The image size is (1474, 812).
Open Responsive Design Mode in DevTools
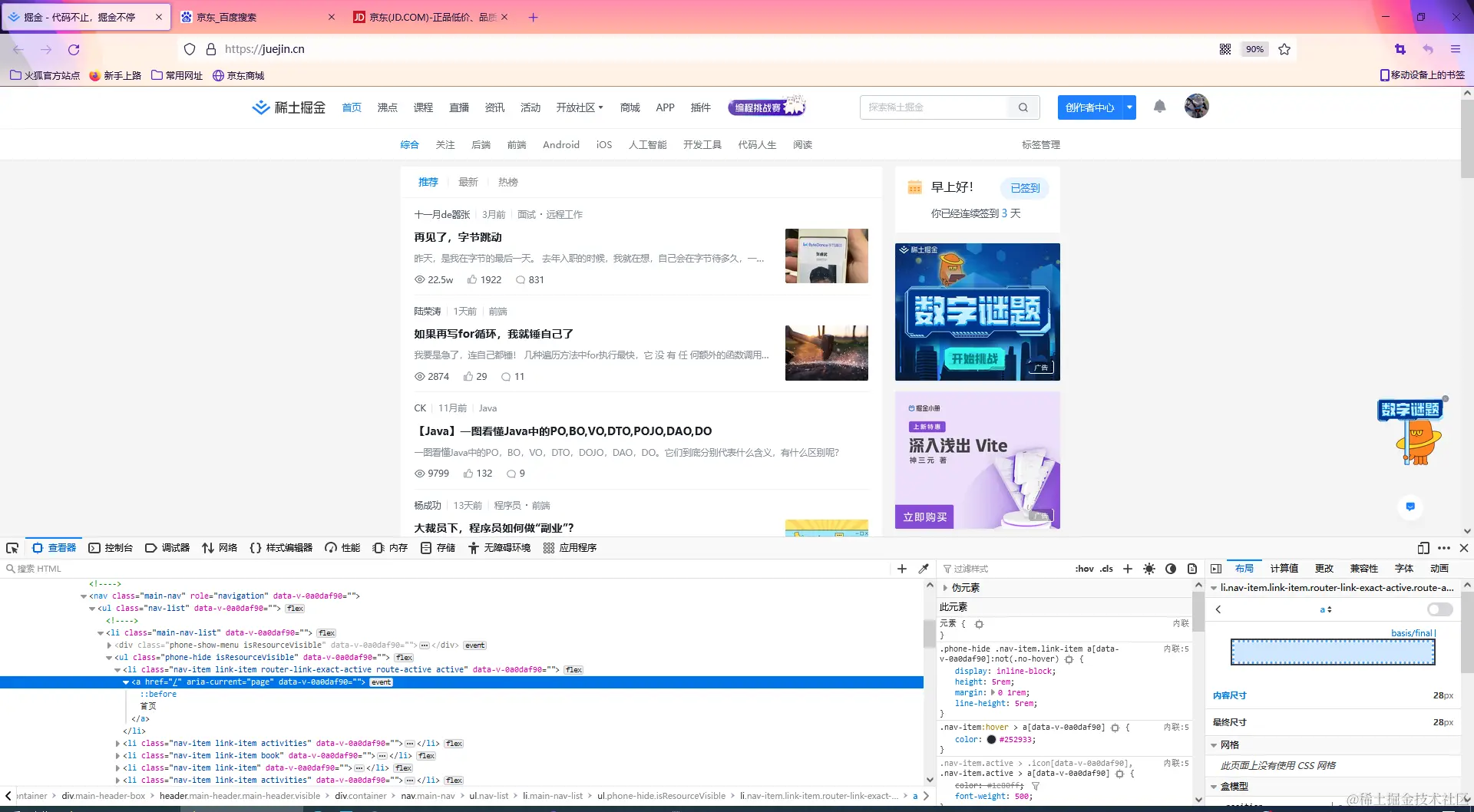(x=1423, y=548)
